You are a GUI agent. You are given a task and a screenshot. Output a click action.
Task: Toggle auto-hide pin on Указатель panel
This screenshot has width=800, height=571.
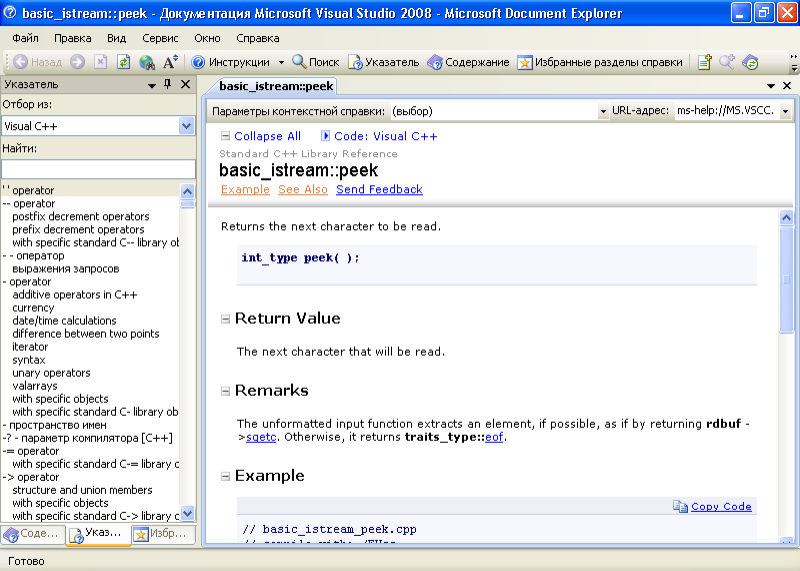pos(167,84)
